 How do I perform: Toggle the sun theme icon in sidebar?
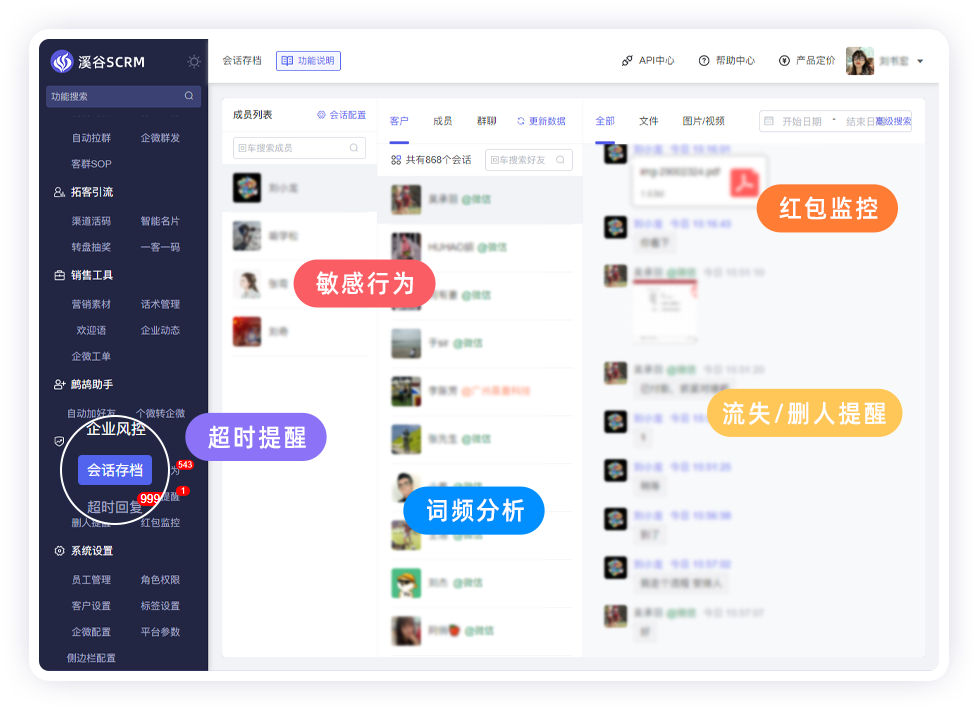[194, 61]
